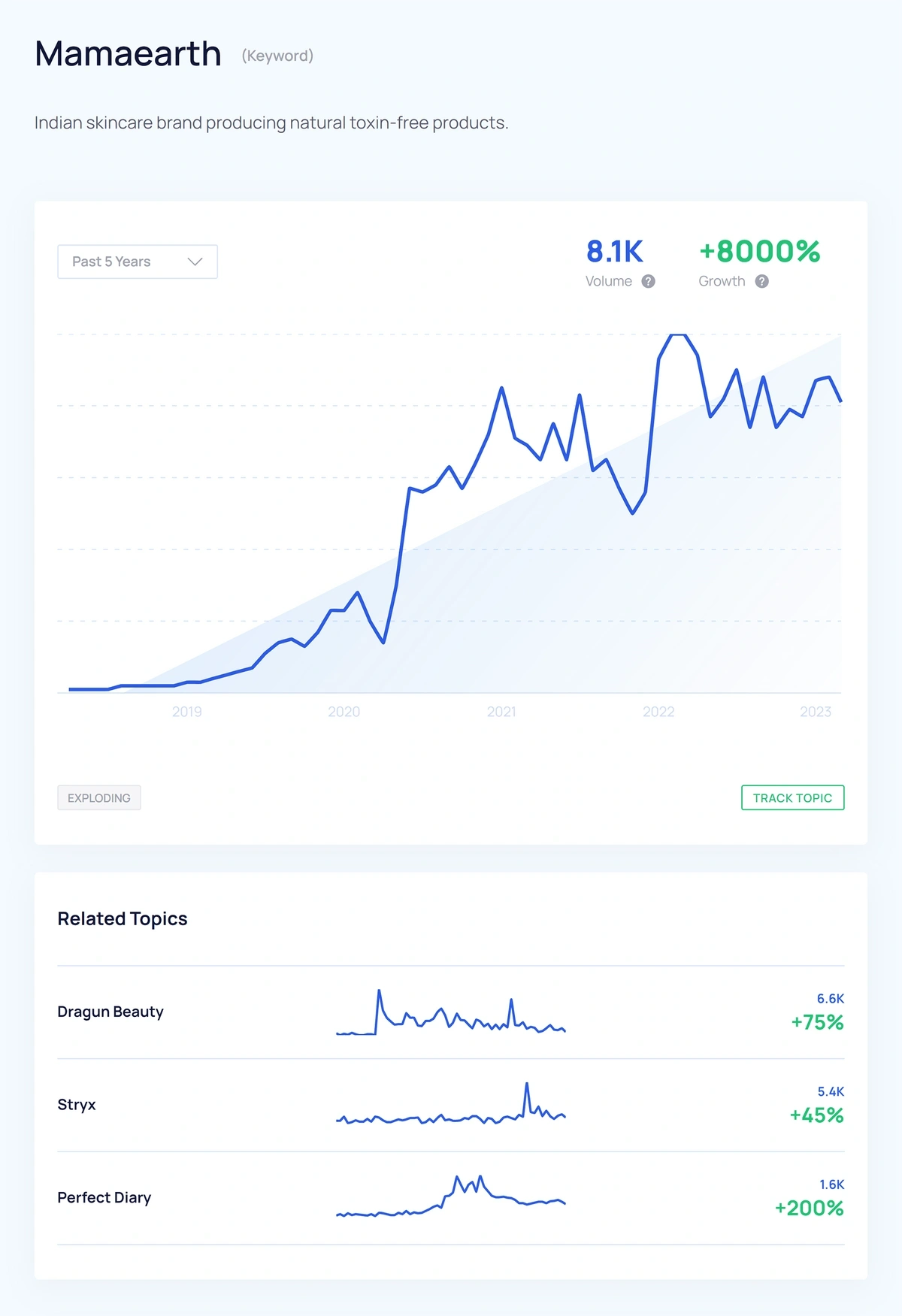Open the Stryx related topic
This screenshot has width=902, height=1316.
coord(77,1105)
